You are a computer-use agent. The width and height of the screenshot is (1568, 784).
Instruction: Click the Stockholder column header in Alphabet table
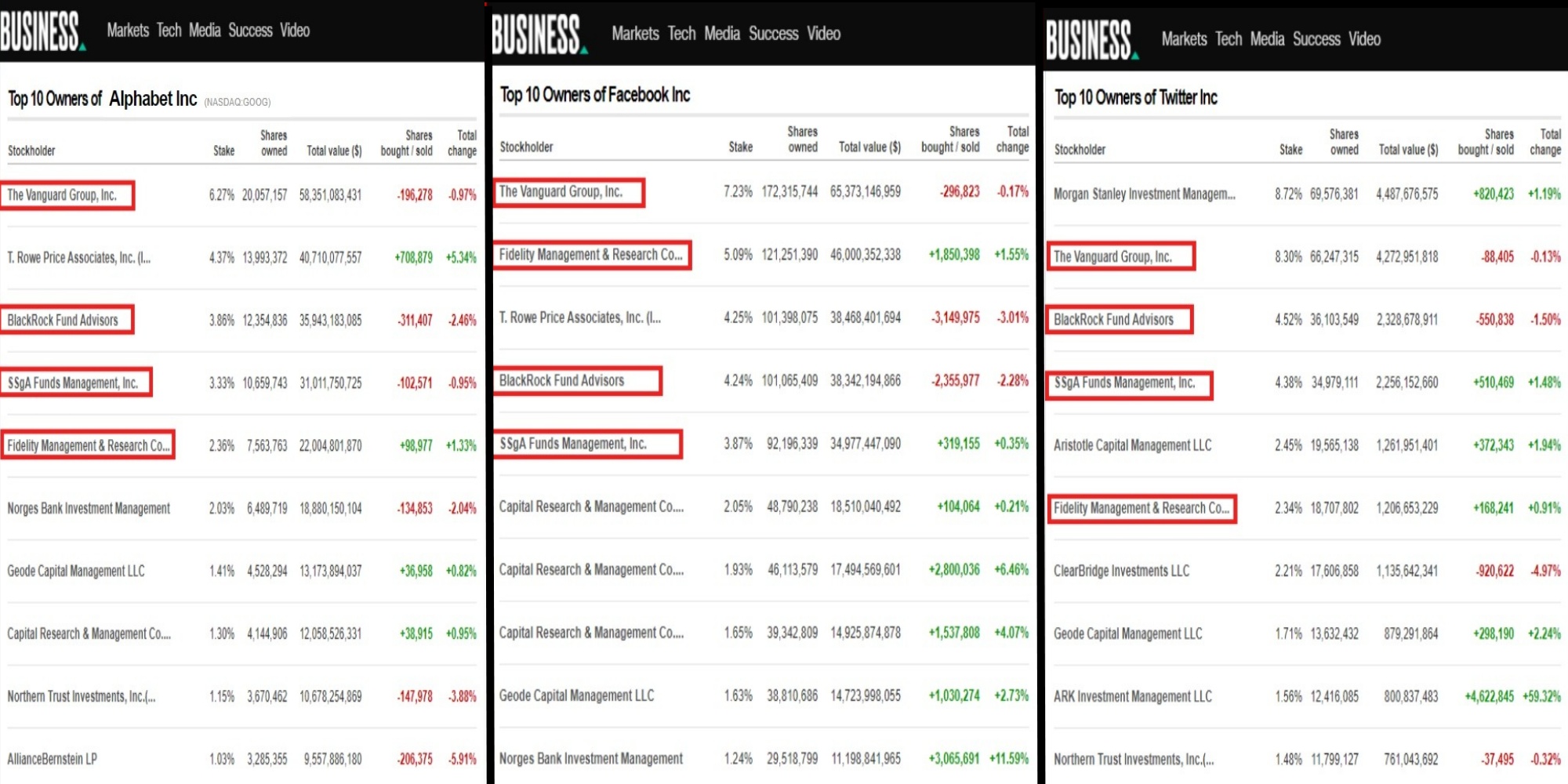[x=31, y=151]
